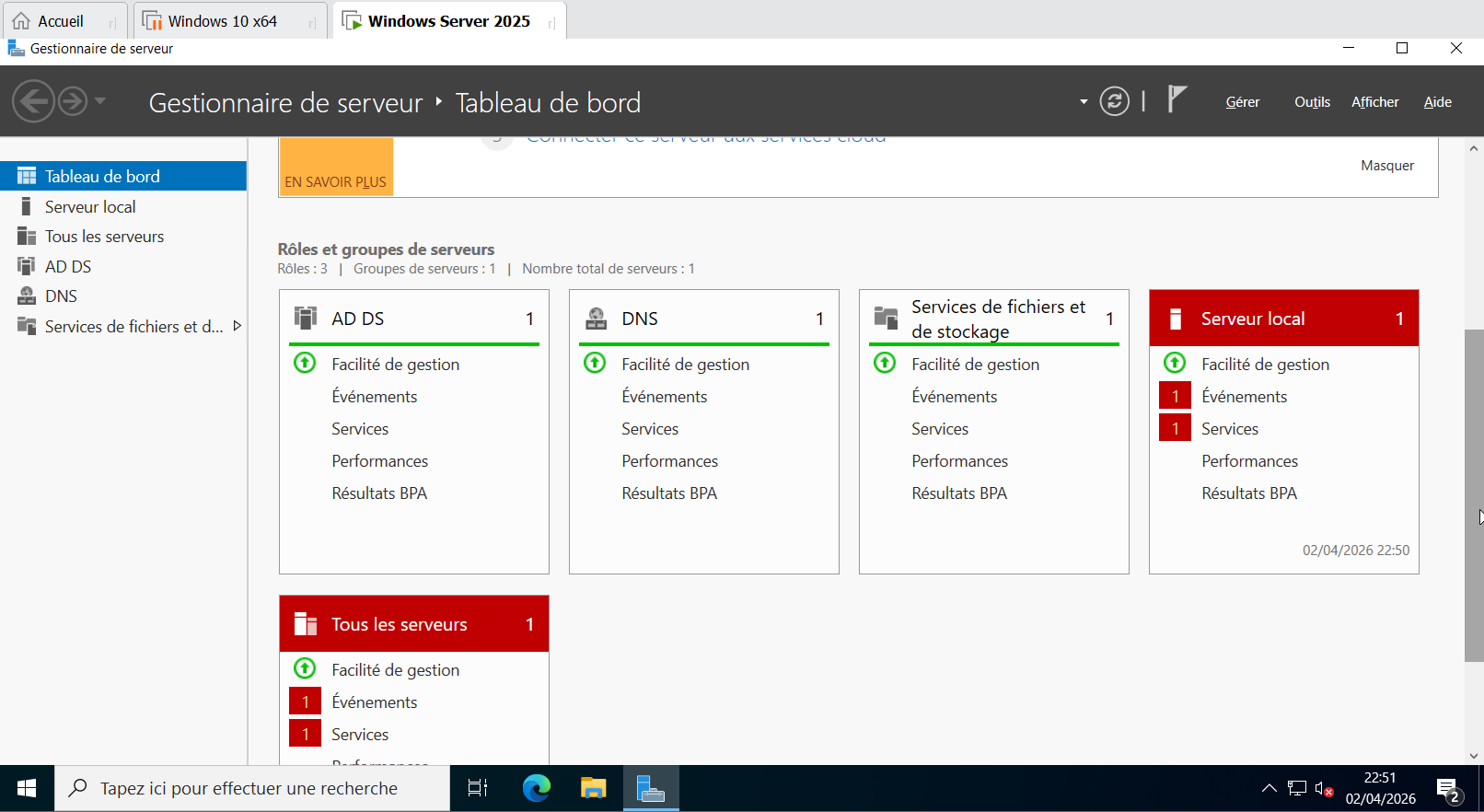1484x812 pixels.
Task: Click green manageability icon in Tous les serveurs
Action: click(305, 668)
